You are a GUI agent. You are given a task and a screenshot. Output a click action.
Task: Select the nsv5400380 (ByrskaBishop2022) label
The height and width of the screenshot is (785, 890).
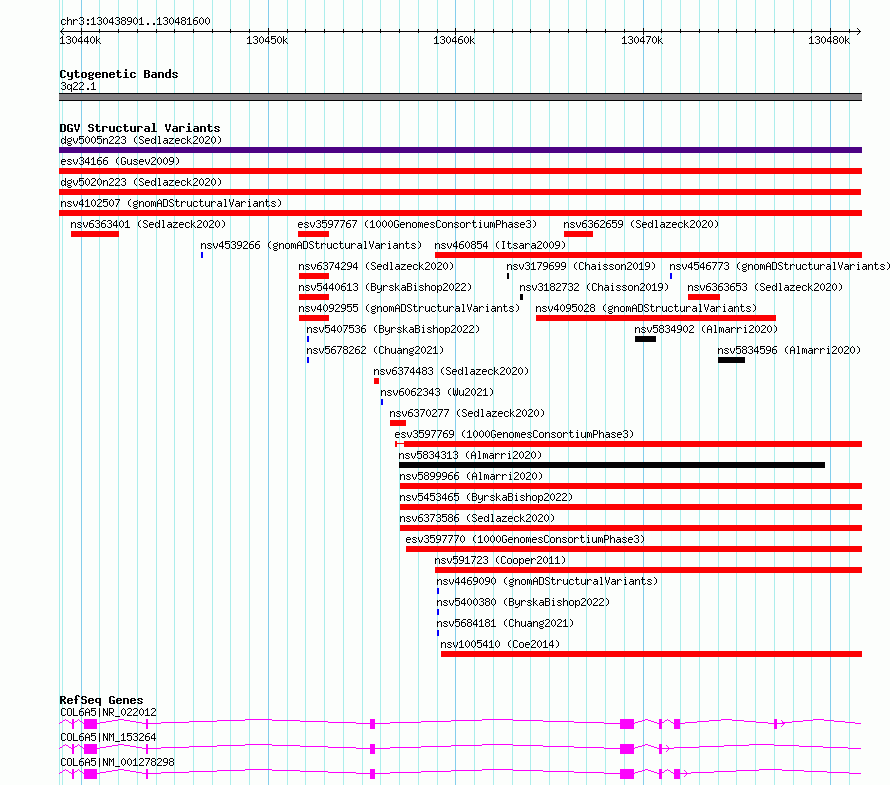(523, 602)
